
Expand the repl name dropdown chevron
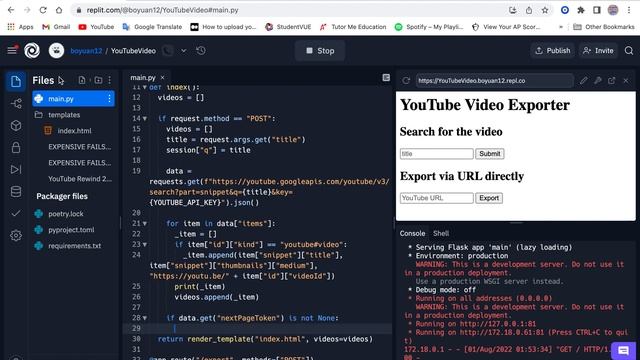tap(184, 51)
